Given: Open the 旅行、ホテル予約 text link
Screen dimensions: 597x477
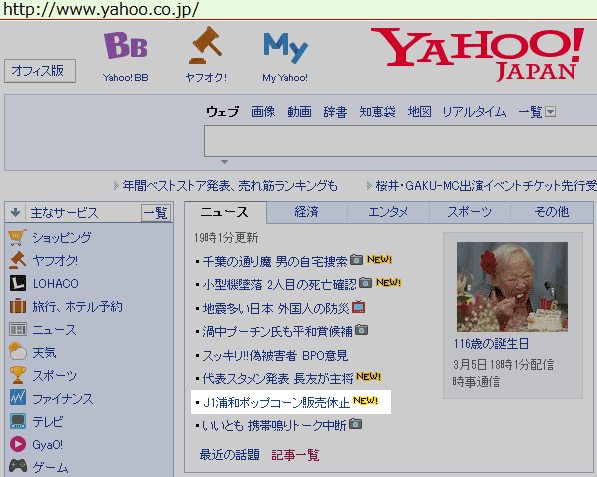Looking at the screenshot, I should pyautogui.click(x=78, y=306).
